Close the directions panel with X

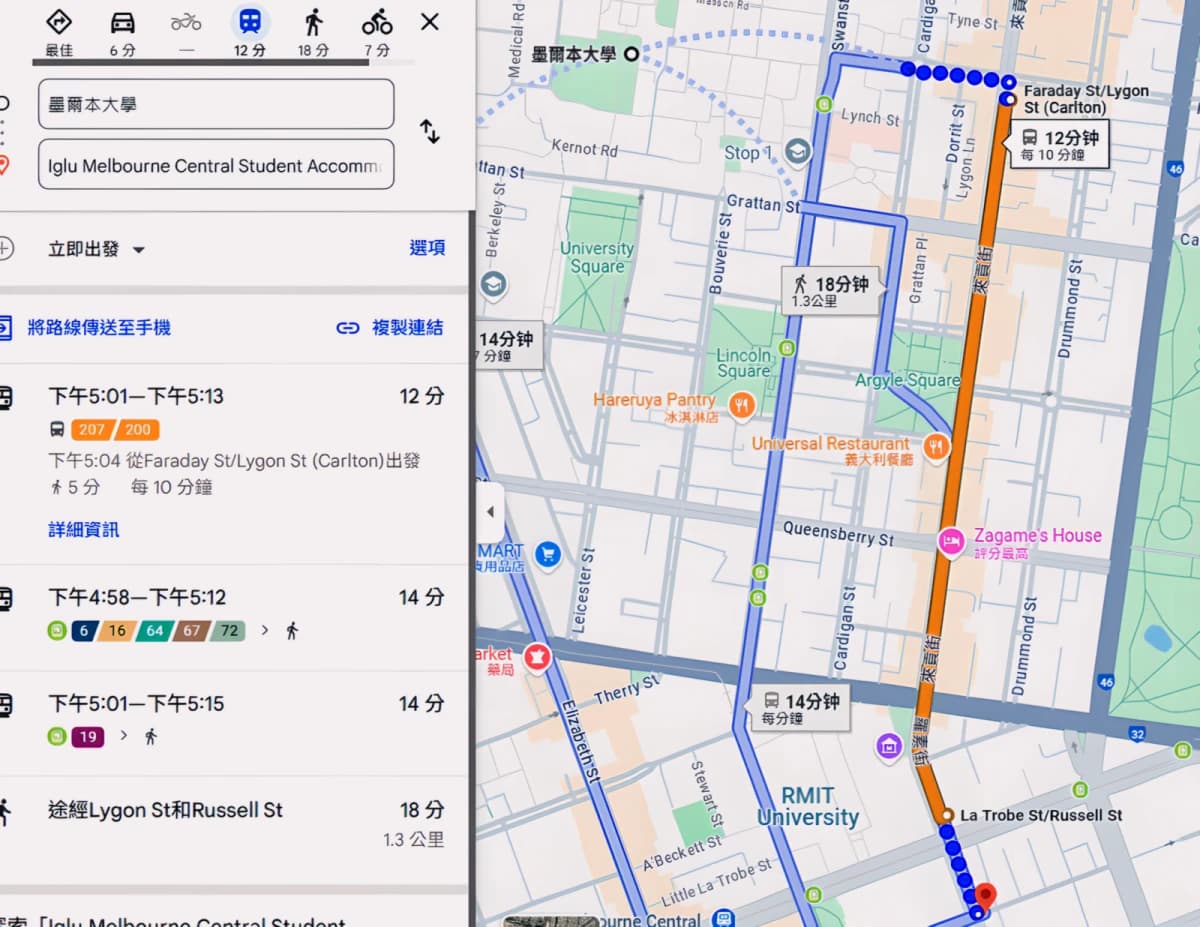tap(430, 22)
